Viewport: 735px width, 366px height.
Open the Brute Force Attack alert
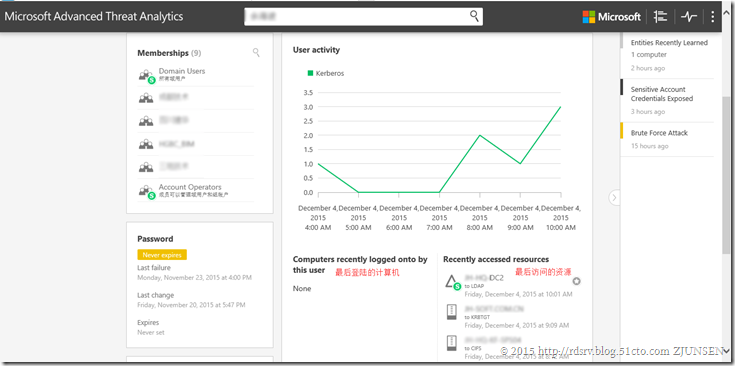click(x=659, y=133)
